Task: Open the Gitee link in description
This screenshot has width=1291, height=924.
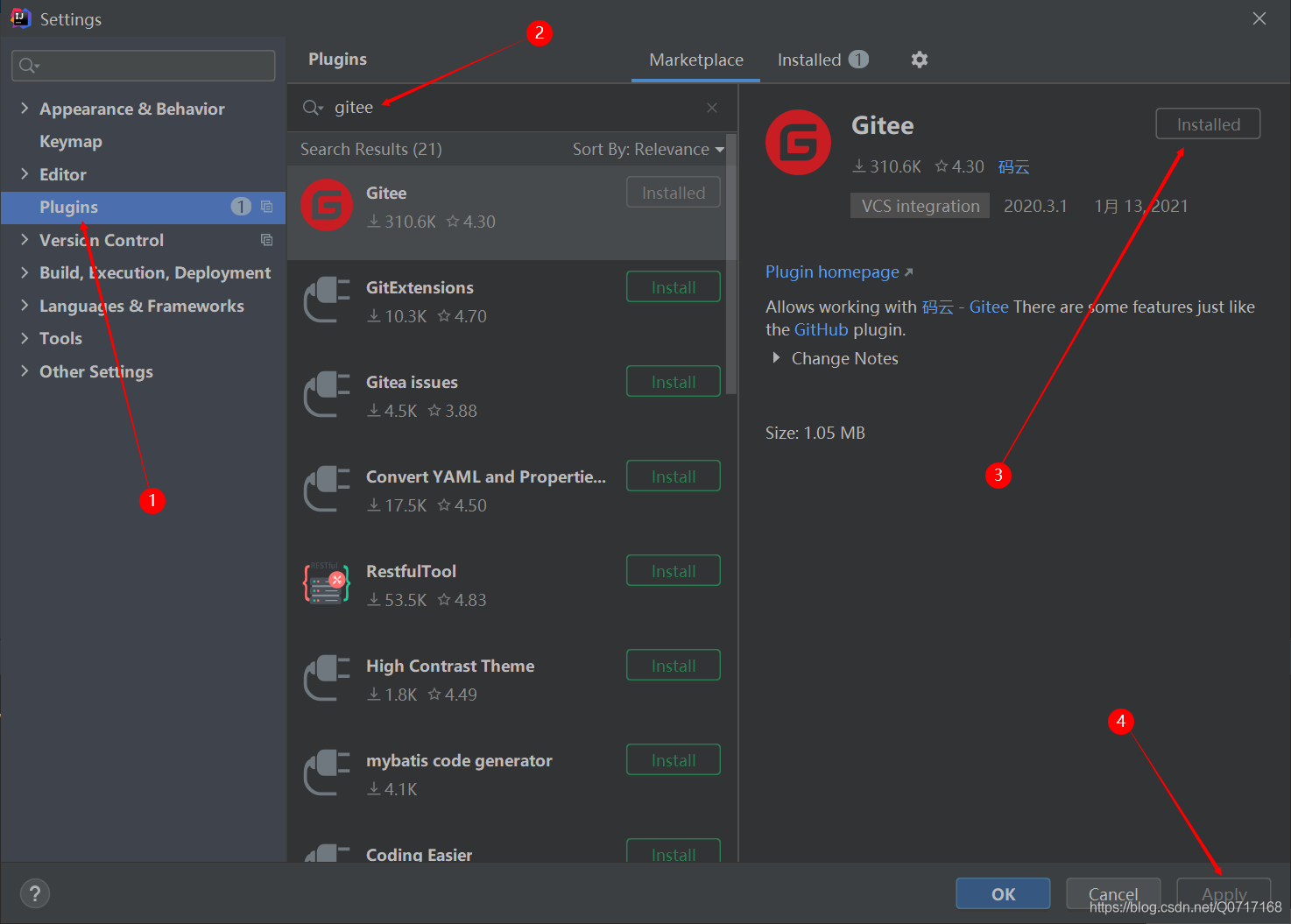Action: click(x=989, y=307)
